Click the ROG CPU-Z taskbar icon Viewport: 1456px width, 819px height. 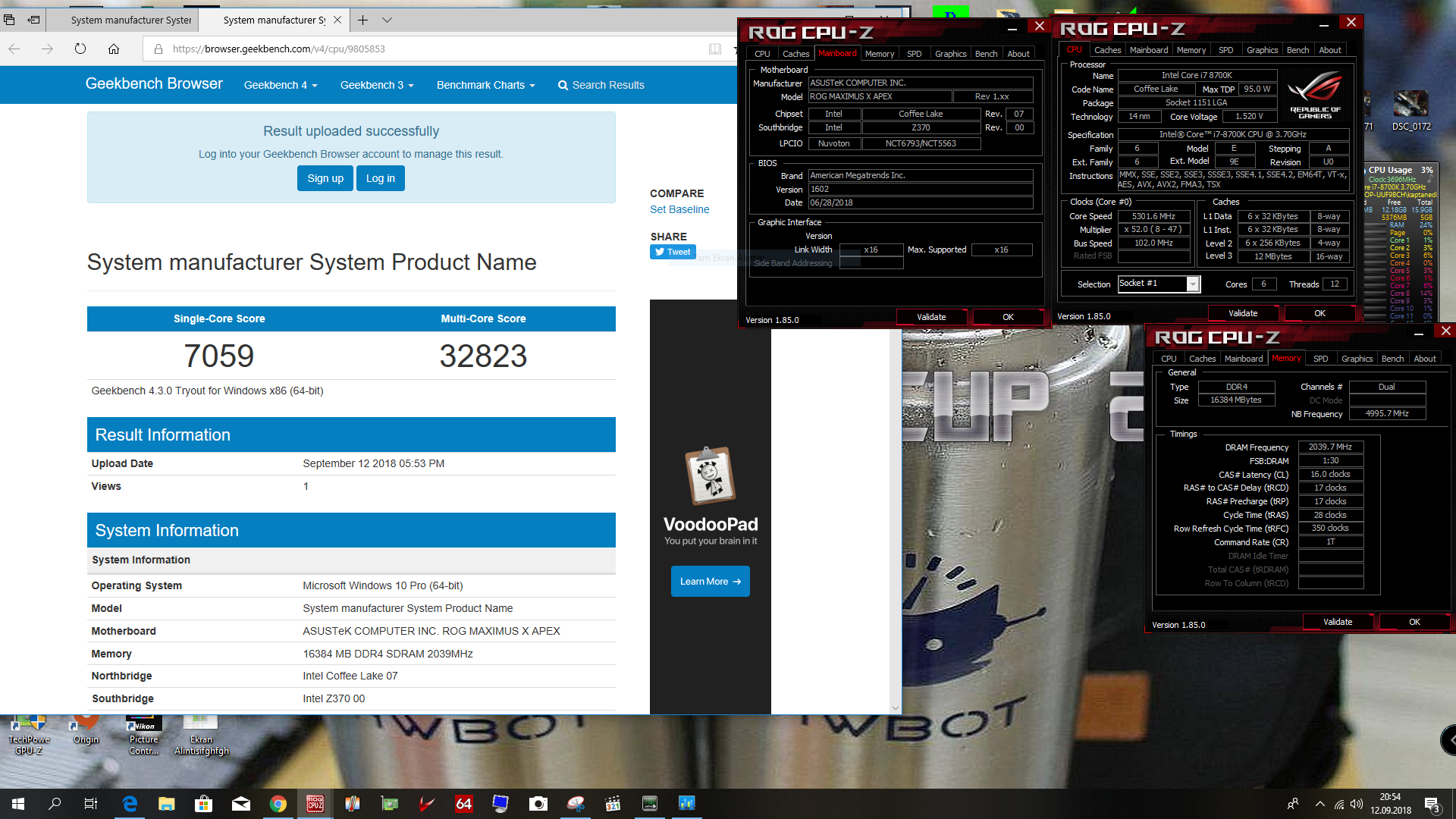[315, 804]
